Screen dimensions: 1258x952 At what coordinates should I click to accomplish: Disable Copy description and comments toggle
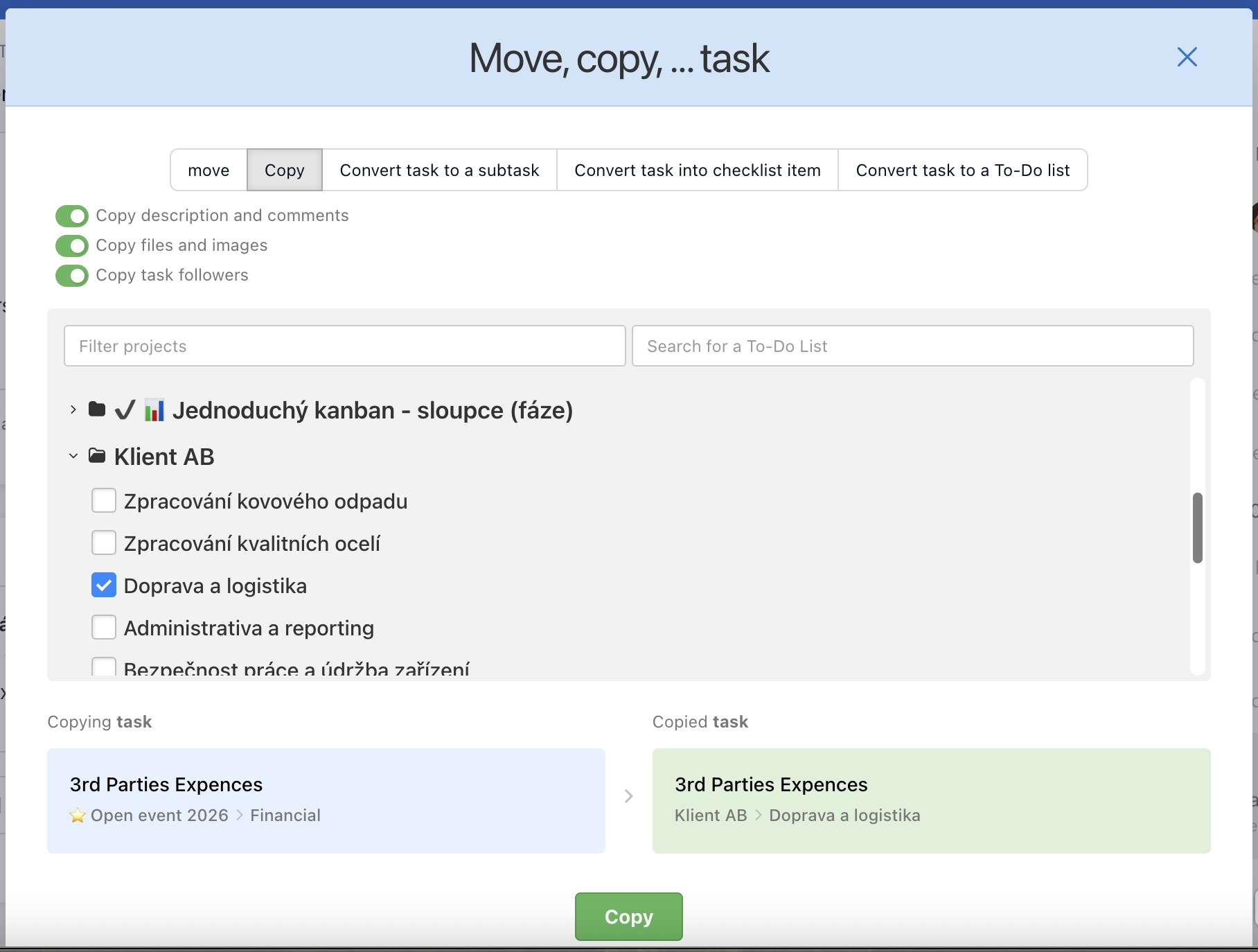click(72, 216)
